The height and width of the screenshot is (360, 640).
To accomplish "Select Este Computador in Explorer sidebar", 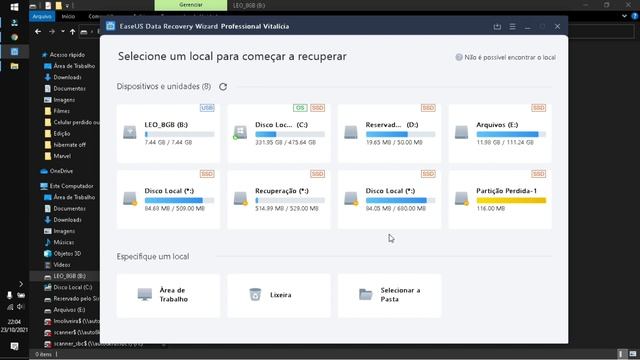I will (67, 186).
